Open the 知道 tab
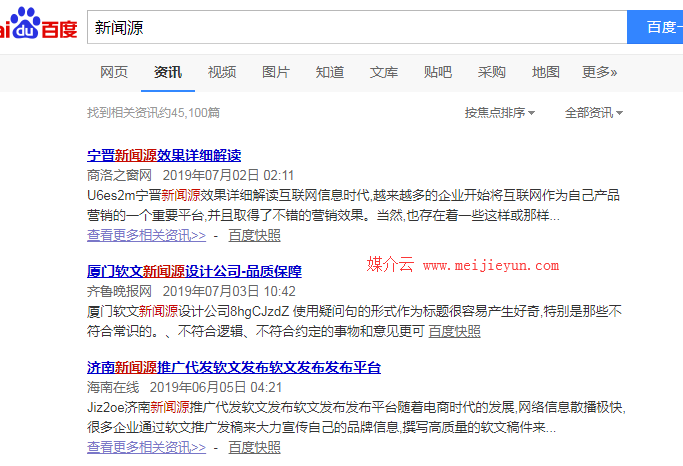Image resolution: width=683 pixels, height=466 pixels. [x=330, y=72]
